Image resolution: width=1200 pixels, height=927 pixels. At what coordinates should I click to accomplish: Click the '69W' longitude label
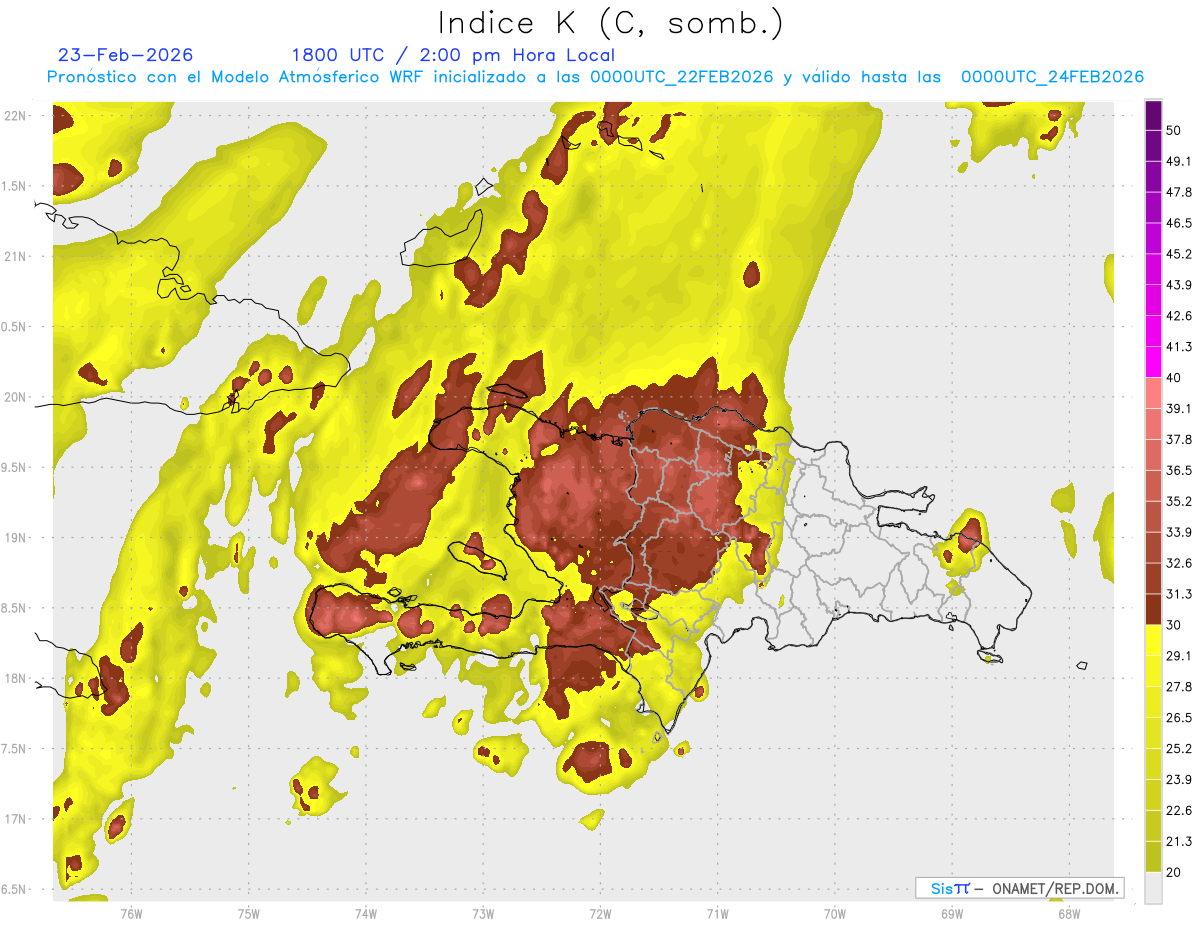(952, 914)
